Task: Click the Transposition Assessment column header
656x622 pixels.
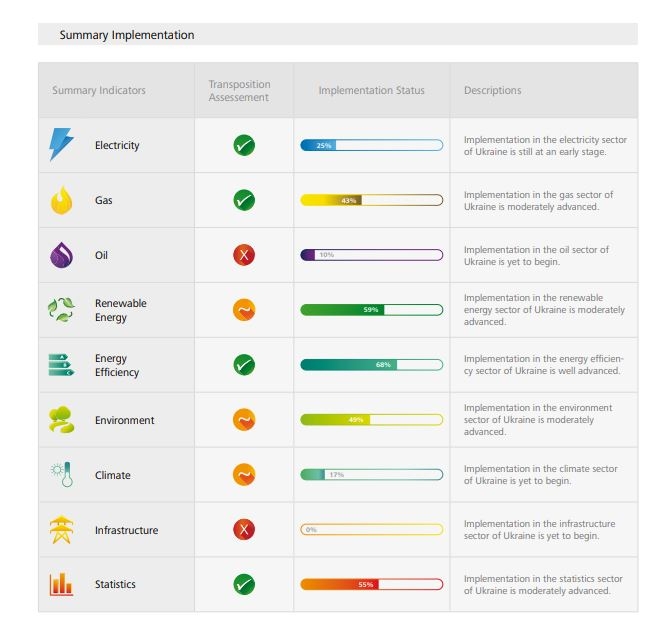Action: pyautogui.click(x=239, y=91)
